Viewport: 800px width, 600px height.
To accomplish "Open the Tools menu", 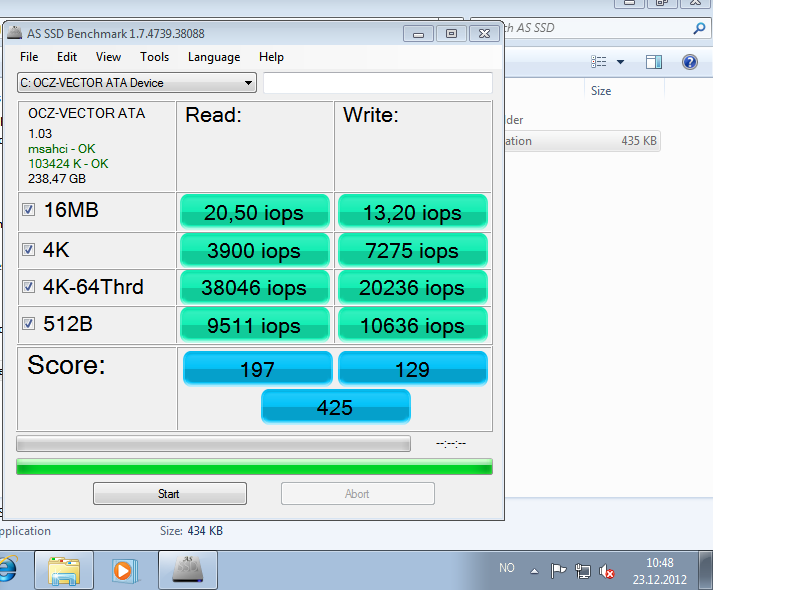I will tap(155, 57).
